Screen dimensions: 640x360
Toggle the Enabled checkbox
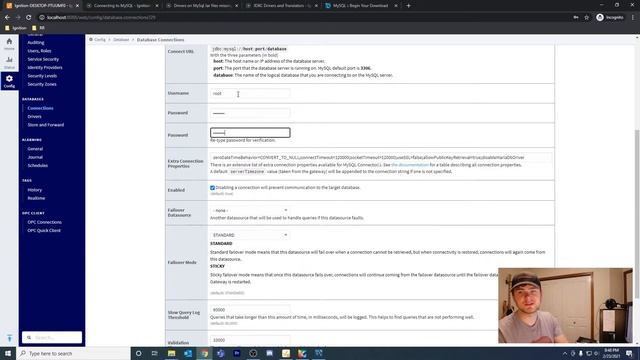[x=212, y=188]
